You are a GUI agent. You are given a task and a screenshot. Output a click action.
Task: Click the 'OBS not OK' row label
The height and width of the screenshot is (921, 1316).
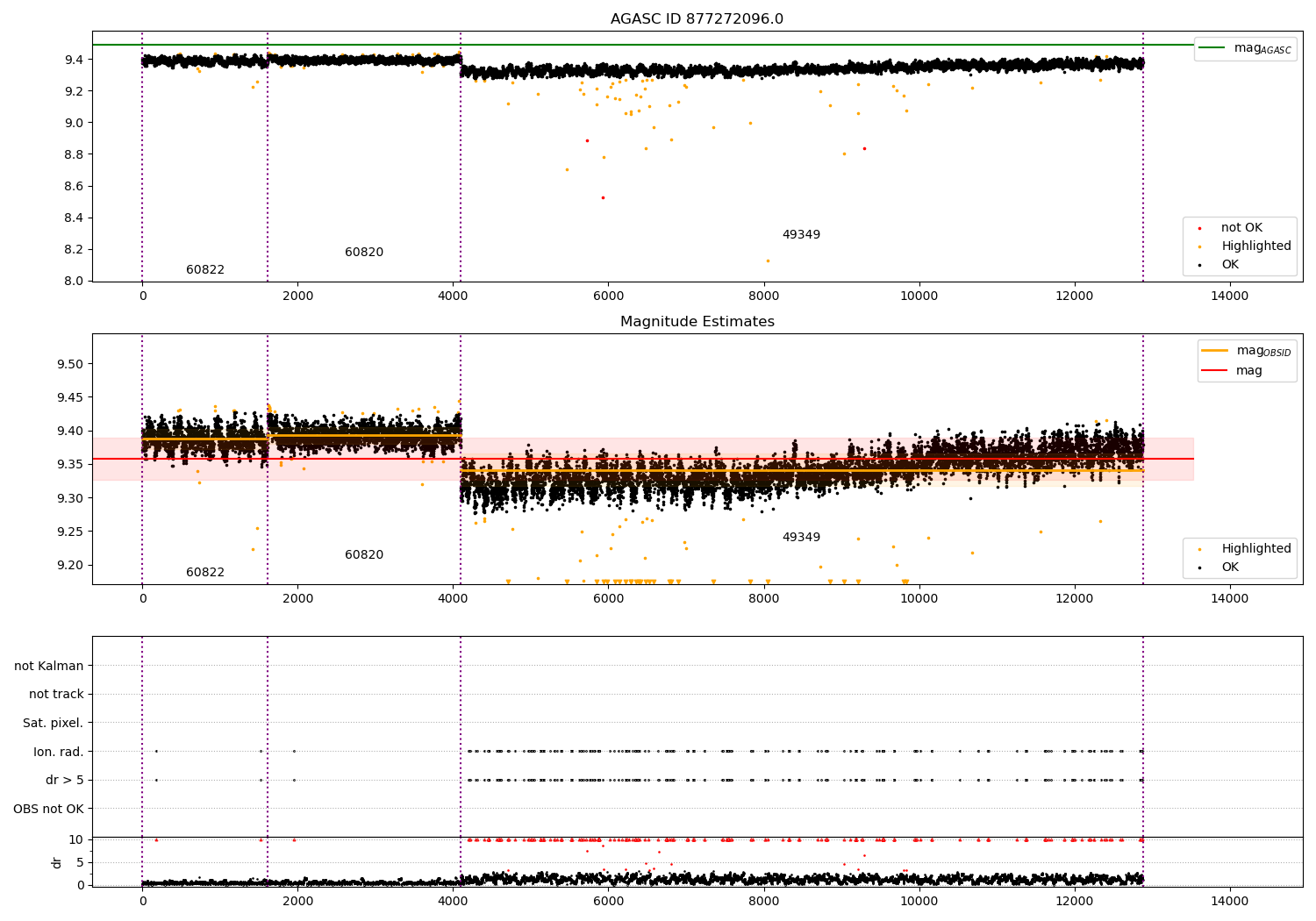tap(49, 809)
